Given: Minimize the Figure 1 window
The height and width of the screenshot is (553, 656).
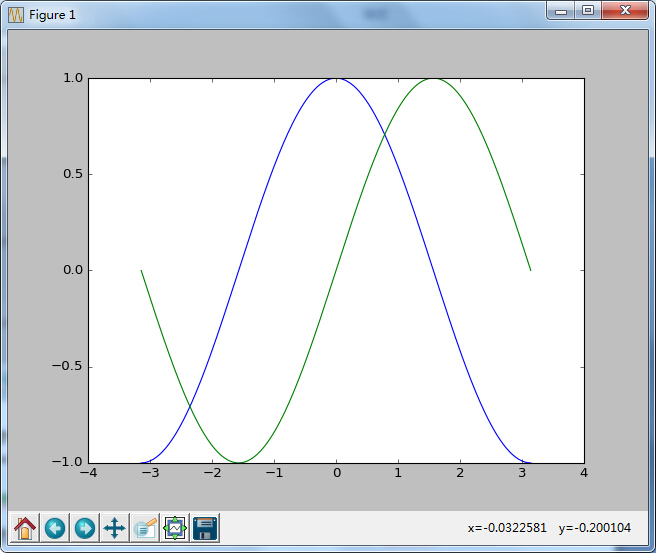Looking at the screenshot, I should [561, 11].
